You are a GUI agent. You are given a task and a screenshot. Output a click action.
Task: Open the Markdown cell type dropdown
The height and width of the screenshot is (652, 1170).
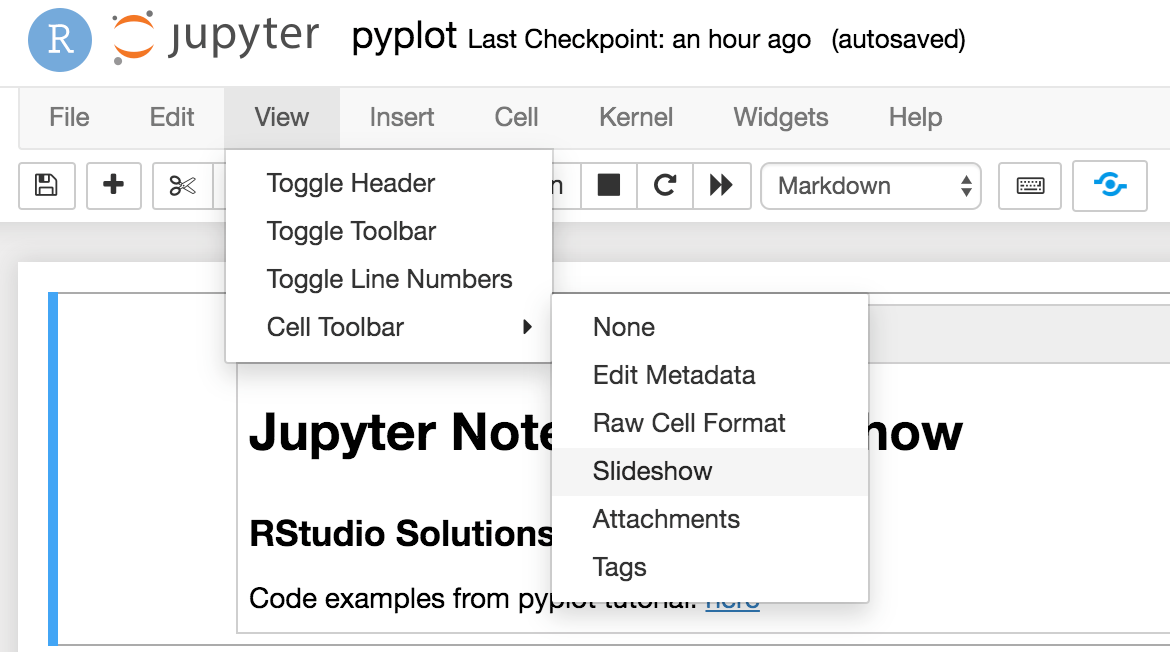869,186
